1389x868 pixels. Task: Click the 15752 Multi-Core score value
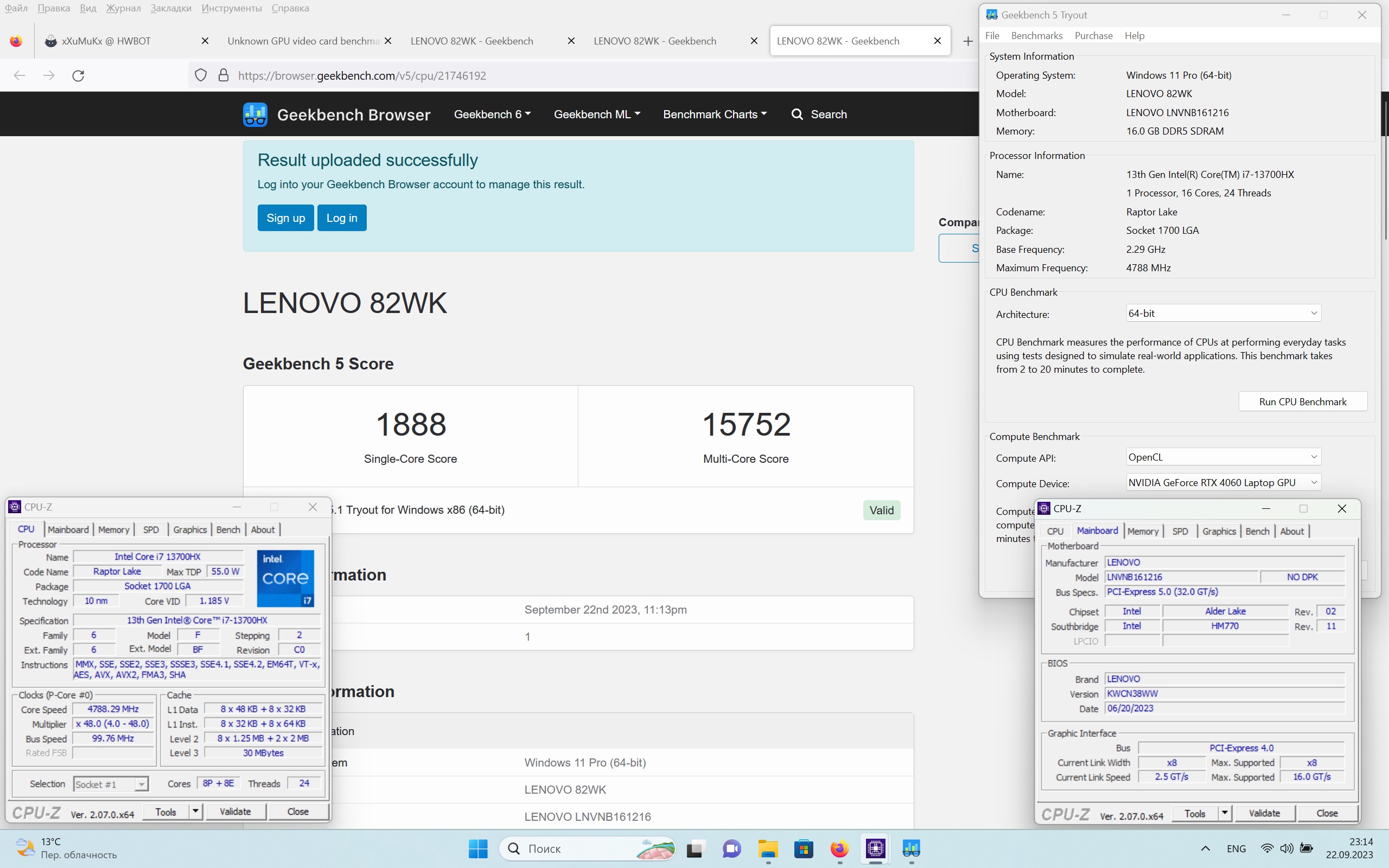click(x=746, y=424)
